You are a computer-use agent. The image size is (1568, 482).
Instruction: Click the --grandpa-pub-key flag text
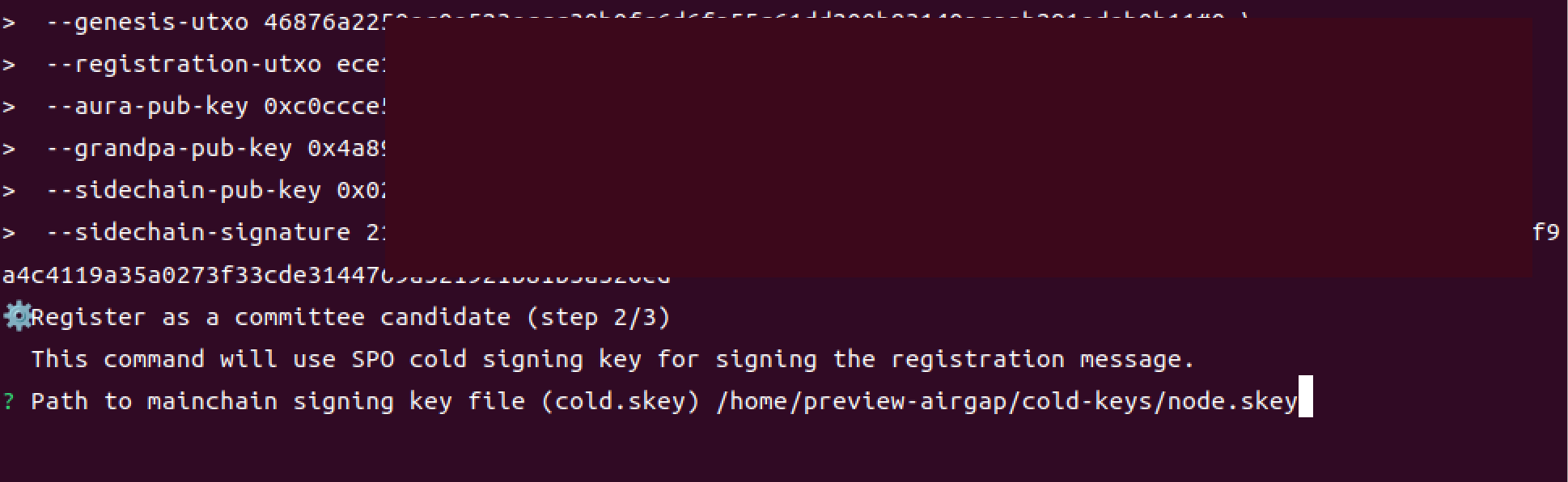click(169, 148)
